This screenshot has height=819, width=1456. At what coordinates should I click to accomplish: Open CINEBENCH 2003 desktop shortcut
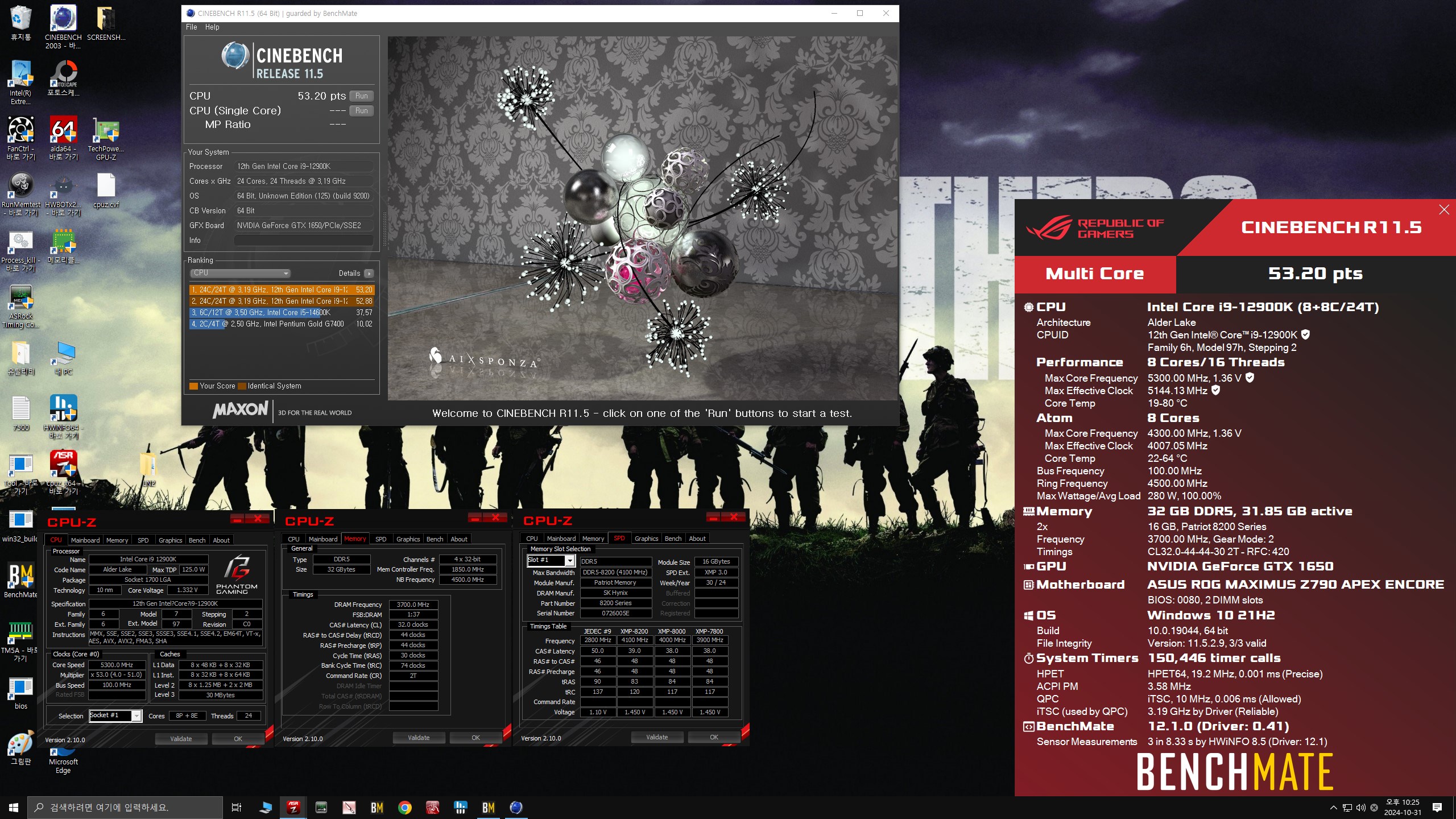63,26
